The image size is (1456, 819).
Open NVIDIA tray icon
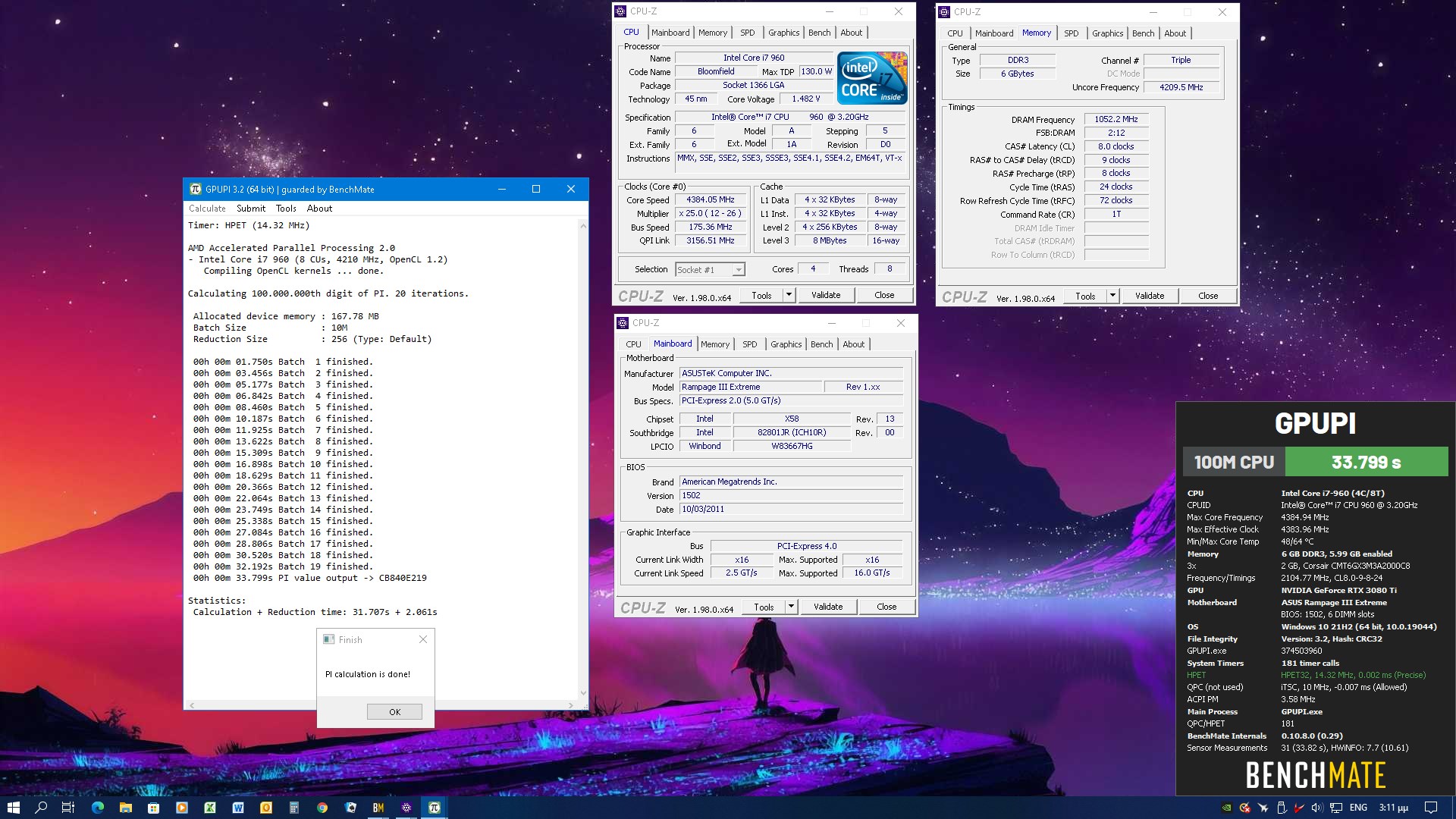tap(1226, 808)
